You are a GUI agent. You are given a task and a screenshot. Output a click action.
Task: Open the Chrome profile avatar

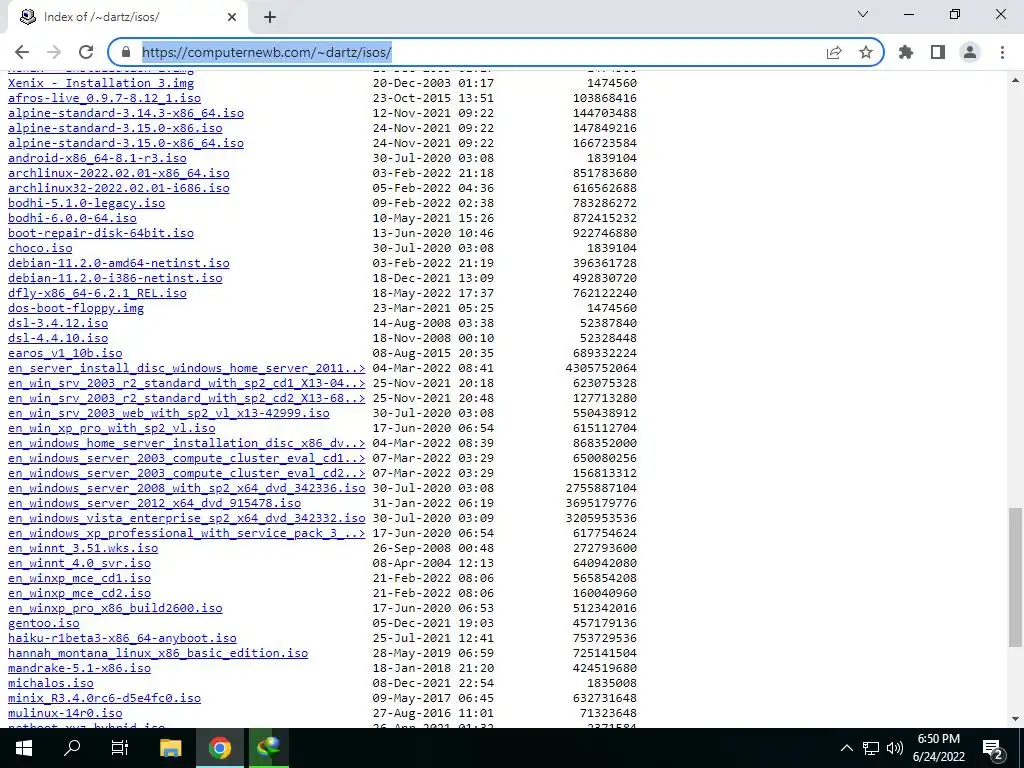click(970, 52)
